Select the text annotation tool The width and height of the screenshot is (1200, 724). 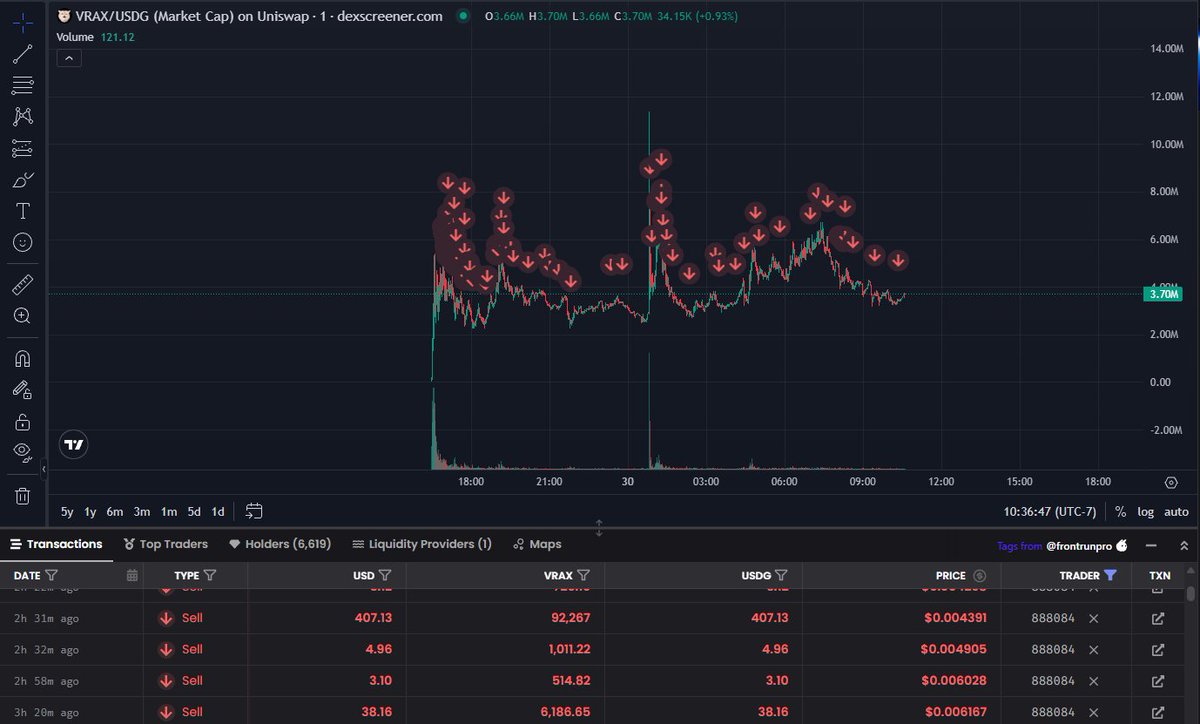22,211
